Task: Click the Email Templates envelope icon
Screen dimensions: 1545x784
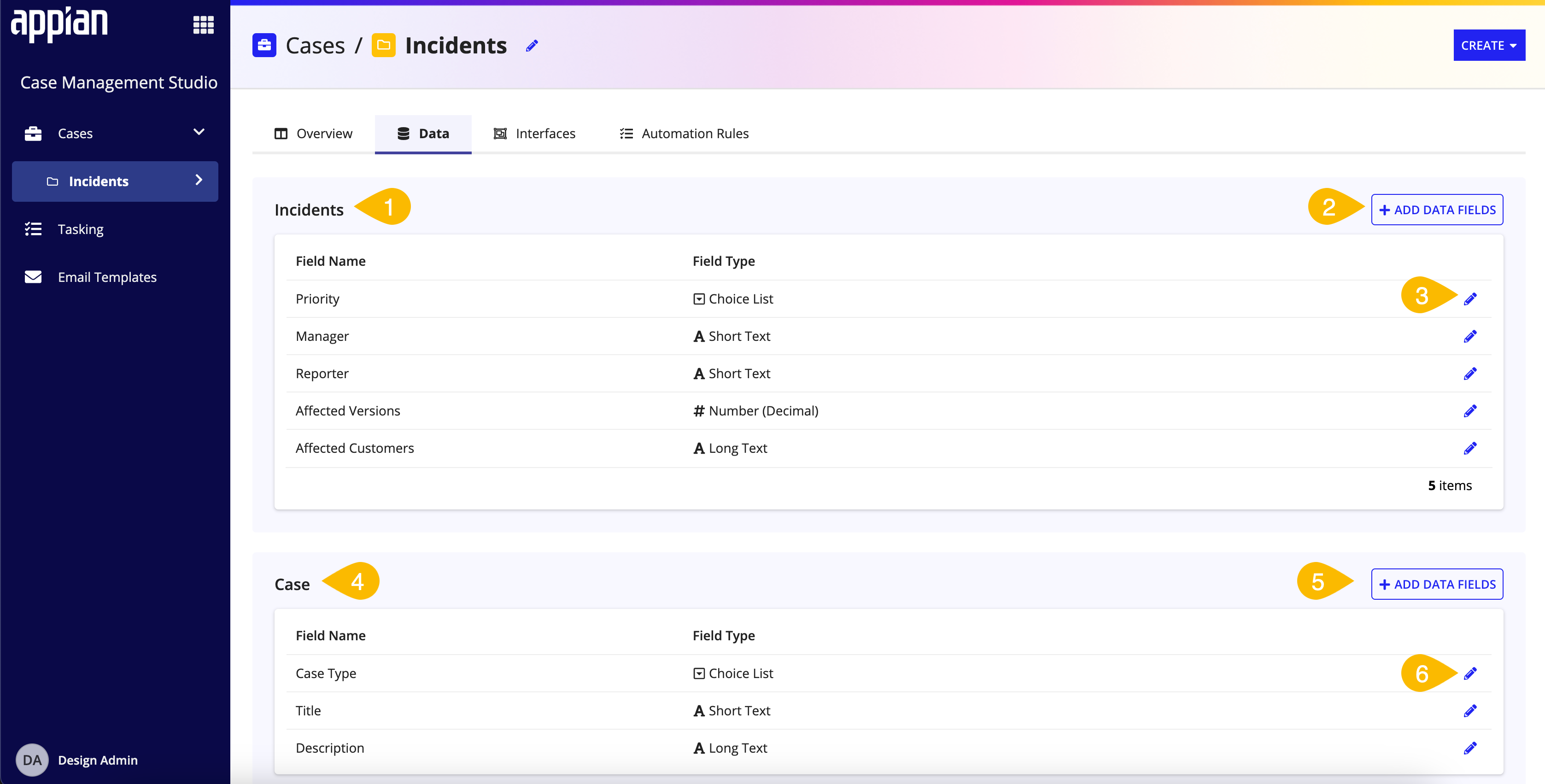Action: pyautogui.click(x=33, y=276)
